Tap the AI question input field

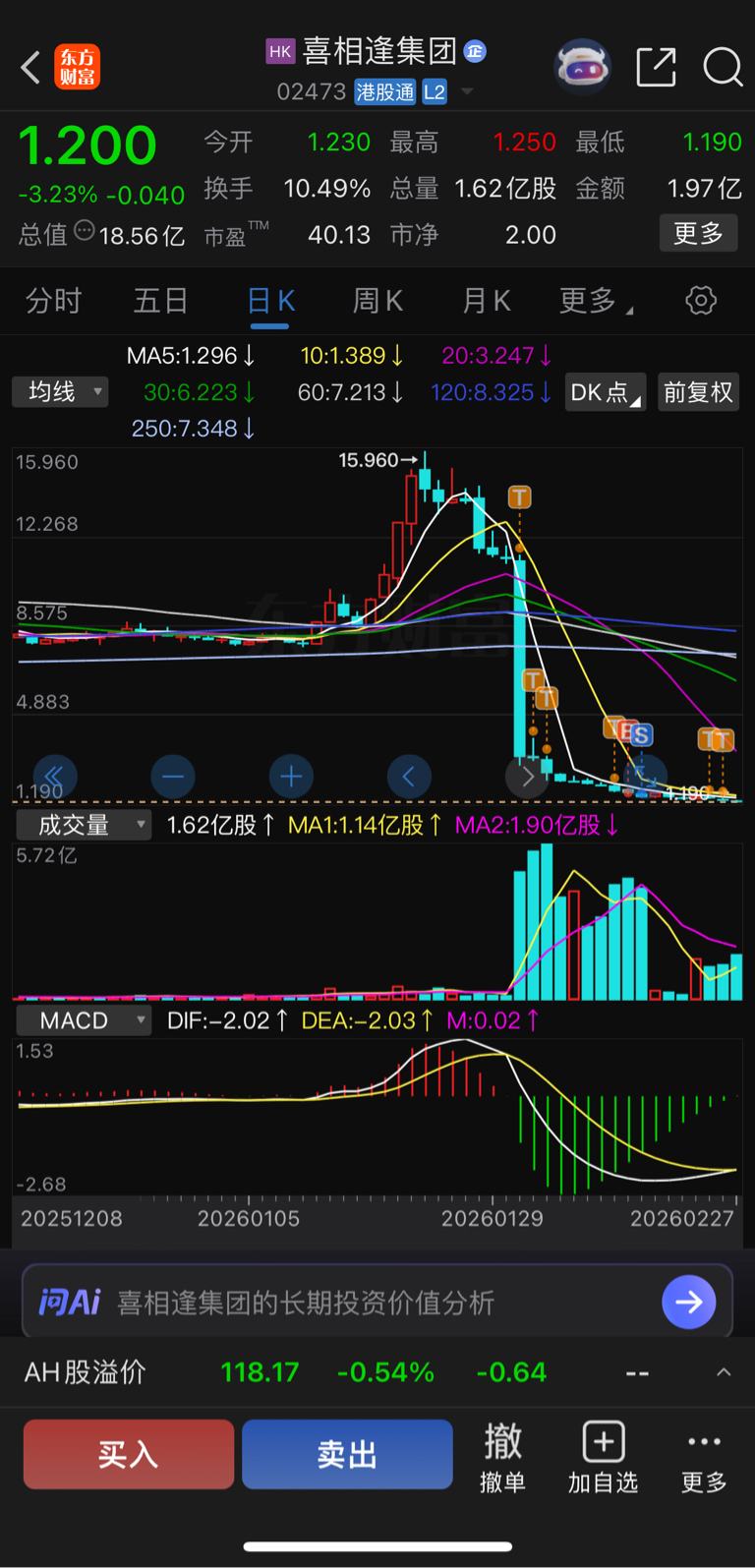[377, 1302]
